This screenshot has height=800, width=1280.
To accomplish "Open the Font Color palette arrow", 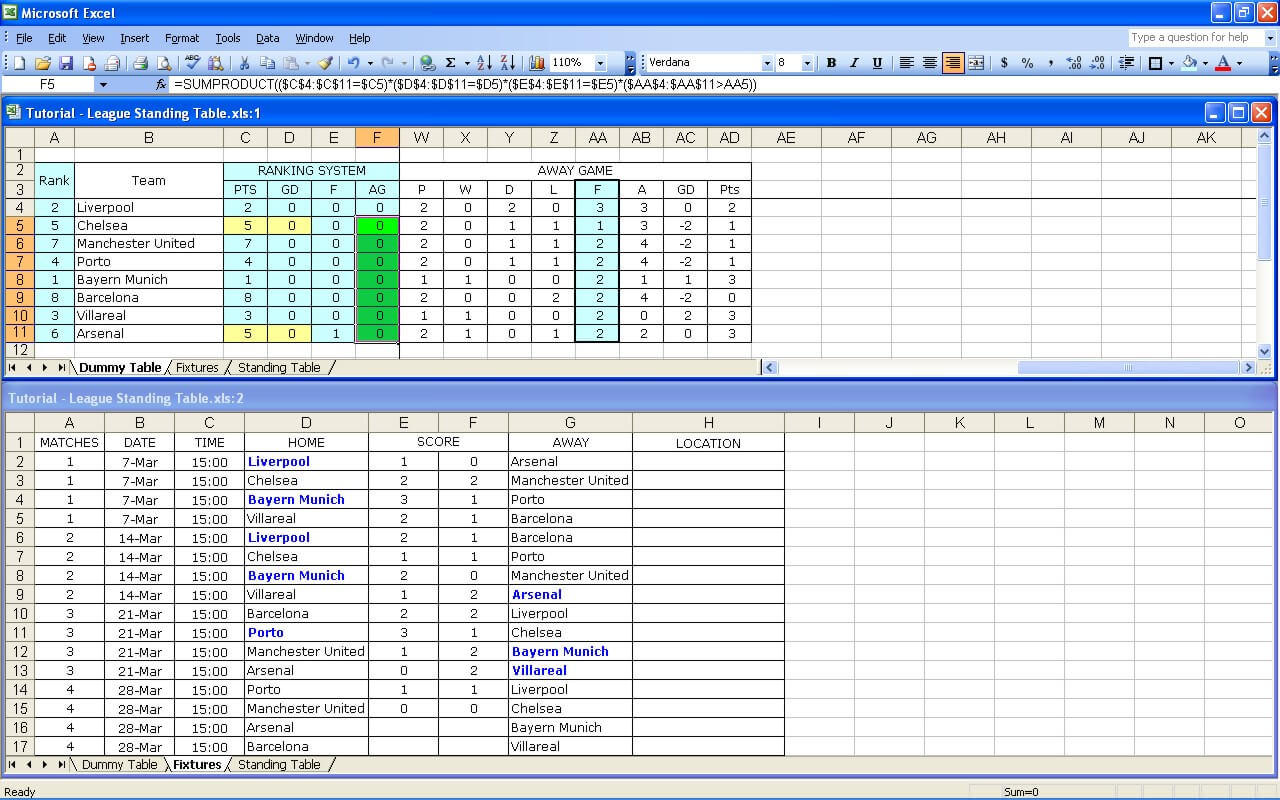I will point(1239,63).
